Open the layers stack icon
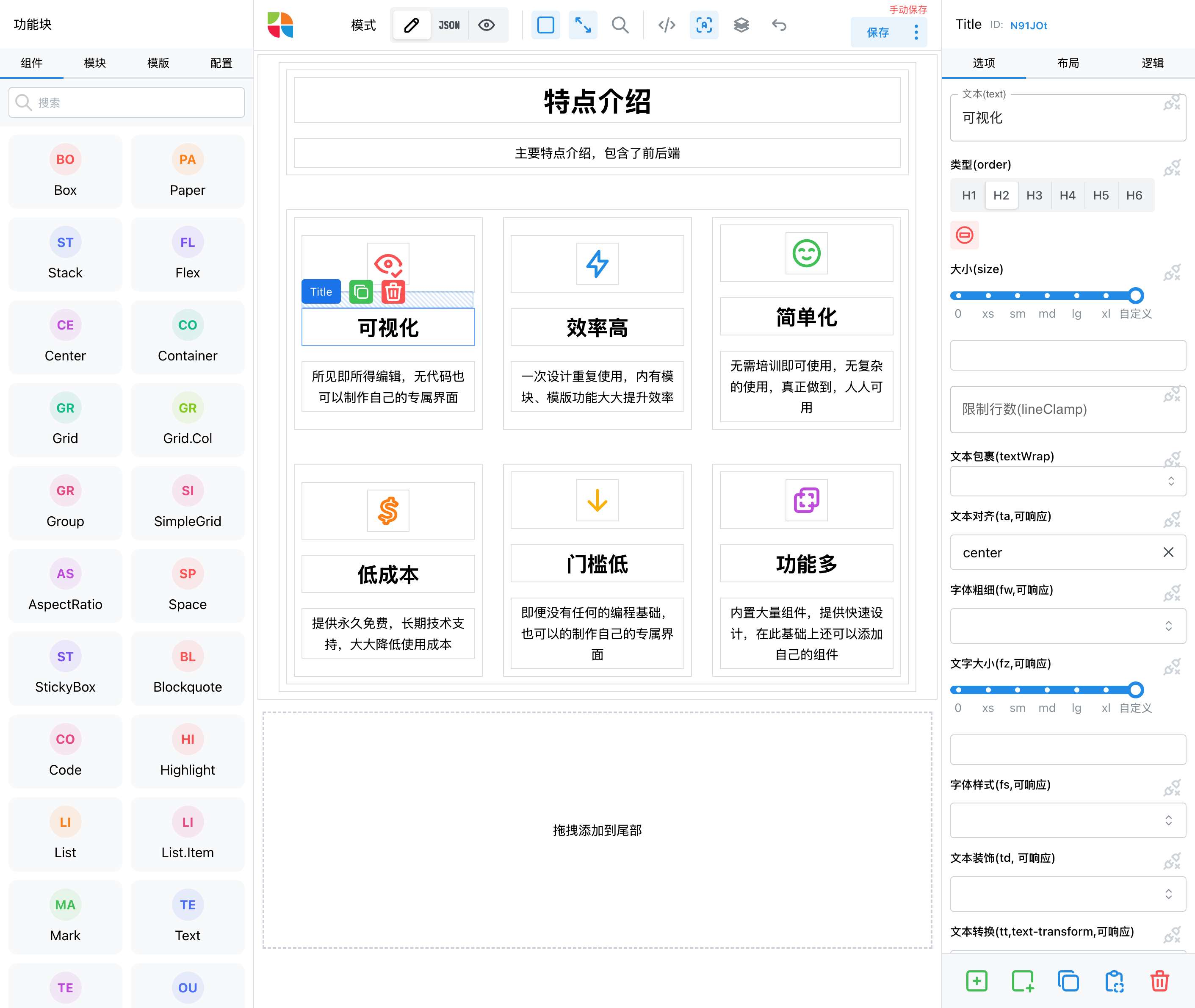1195x1008 pixels. pyautogui.click(x=741, y=25)
